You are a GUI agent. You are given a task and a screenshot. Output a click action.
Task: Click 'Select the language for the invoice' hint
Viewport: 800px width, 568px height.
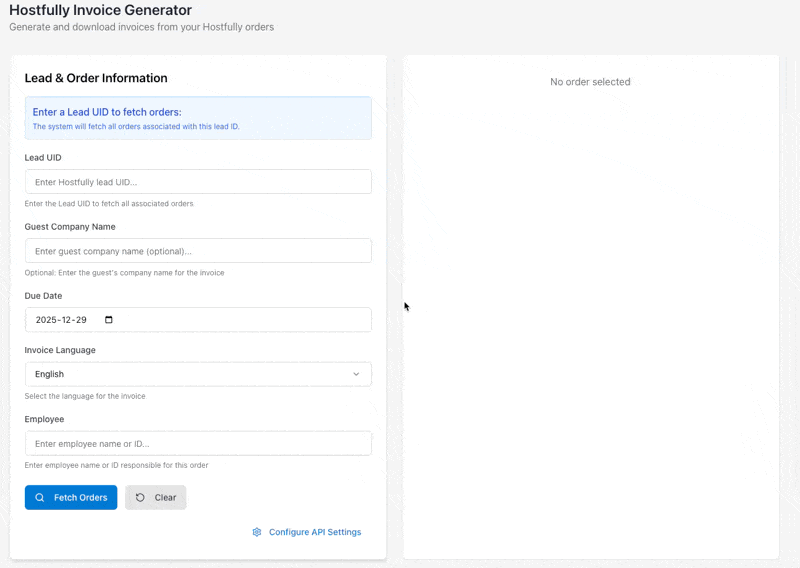pyautogui.click(x=85, y=396)
